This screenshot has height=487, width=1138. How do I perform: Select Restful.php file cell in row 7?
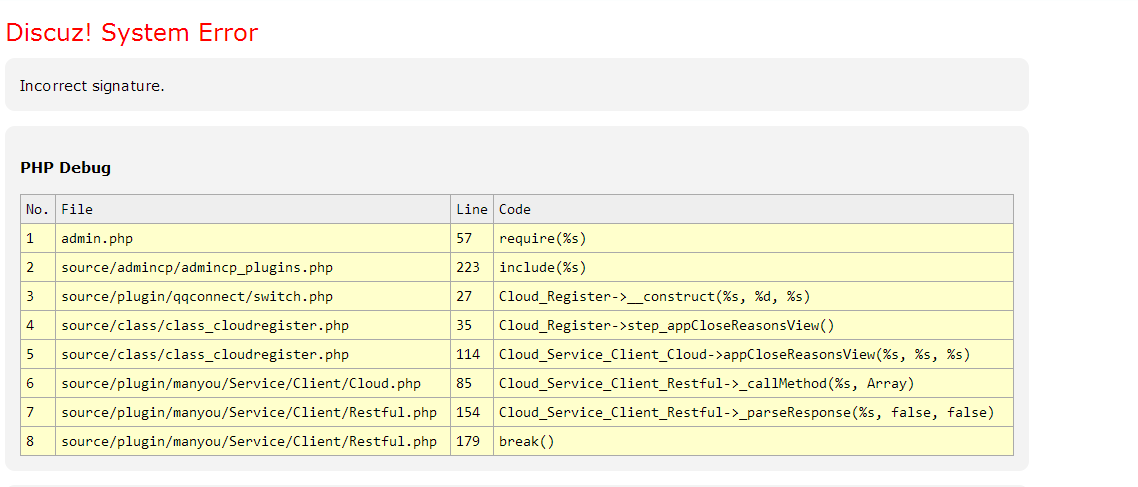(x=253, y=412)
